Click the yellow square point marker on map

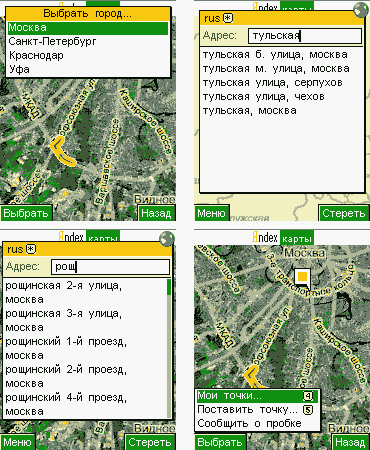(x=302, y=277)
